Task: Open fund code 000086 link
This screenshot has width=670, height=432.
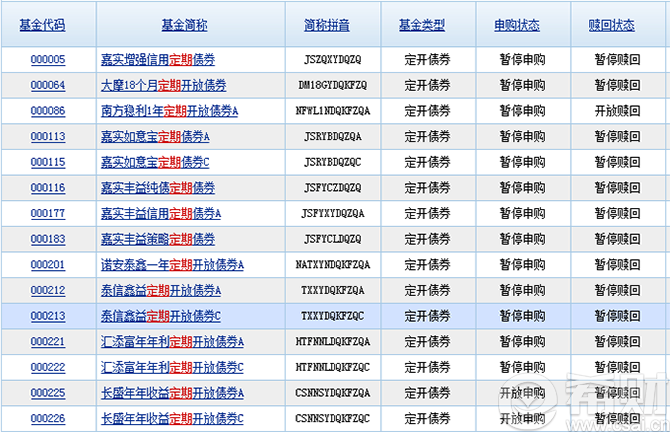Action: (48, 111)
